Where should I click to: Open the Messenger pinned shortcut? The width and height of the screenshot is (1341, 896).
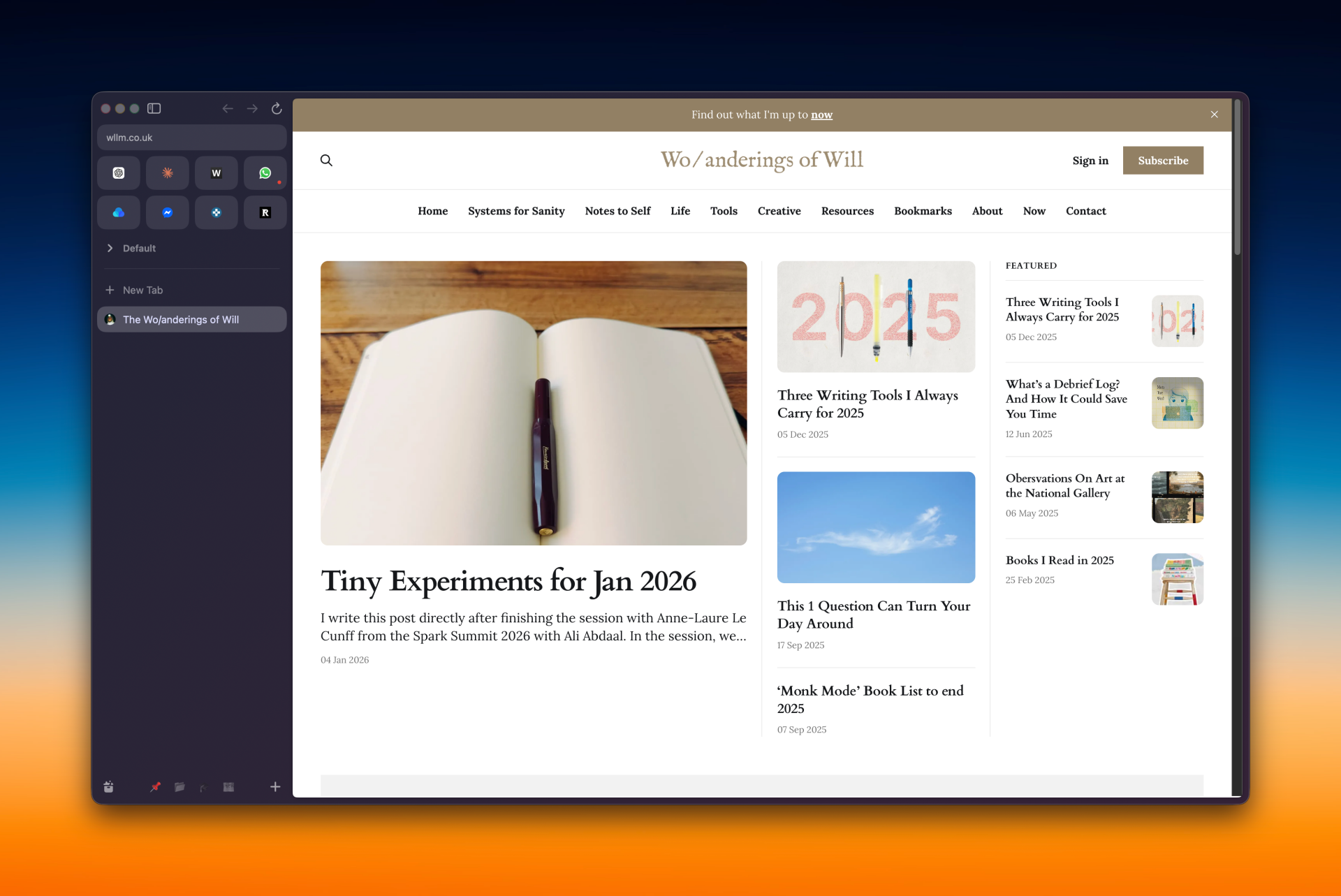pos(168,213)
